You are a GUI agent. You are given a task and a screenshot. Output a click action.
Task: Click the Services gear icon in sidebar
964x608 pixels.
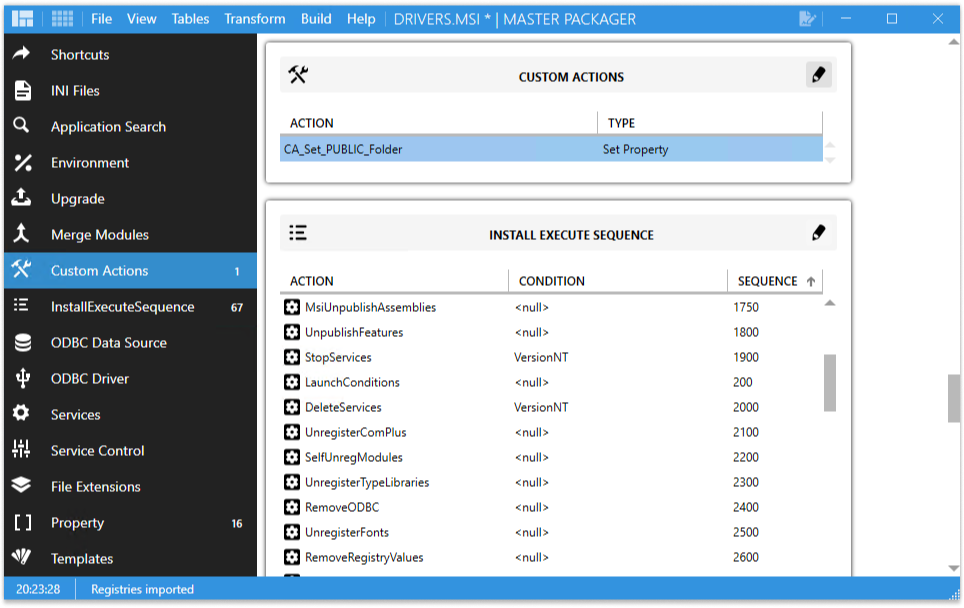tap(22, 413)
